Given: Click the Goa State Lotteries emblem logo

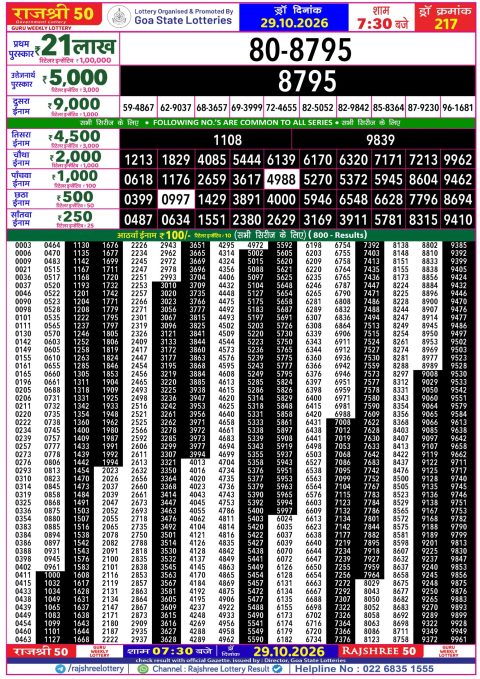Looking at the screenshot, I should coord(119,16).
